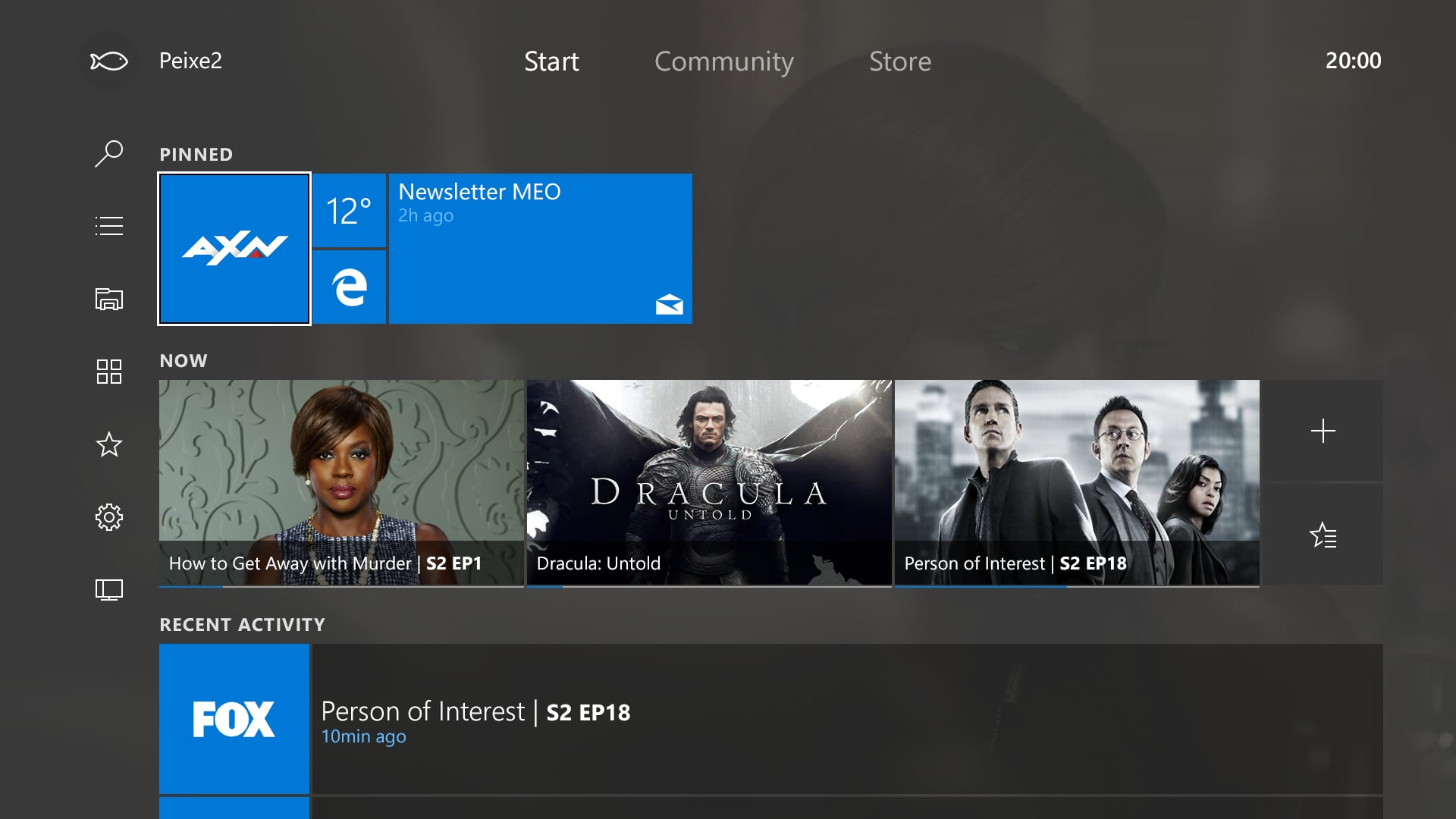This screenshot has height=819, width=1456.
Task: Select the Dracula: Untold thumbnail
Action: (x=709, y=482)
